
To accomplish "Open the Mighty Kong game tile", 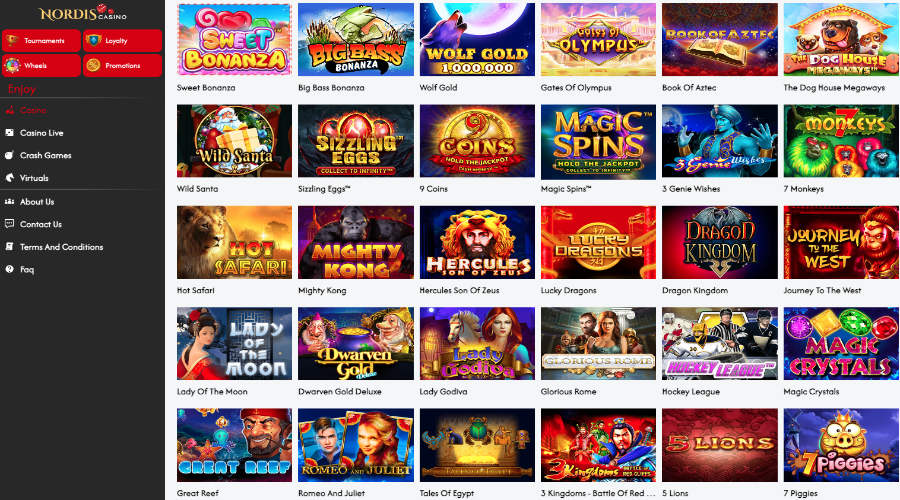I will pos(356,242).
